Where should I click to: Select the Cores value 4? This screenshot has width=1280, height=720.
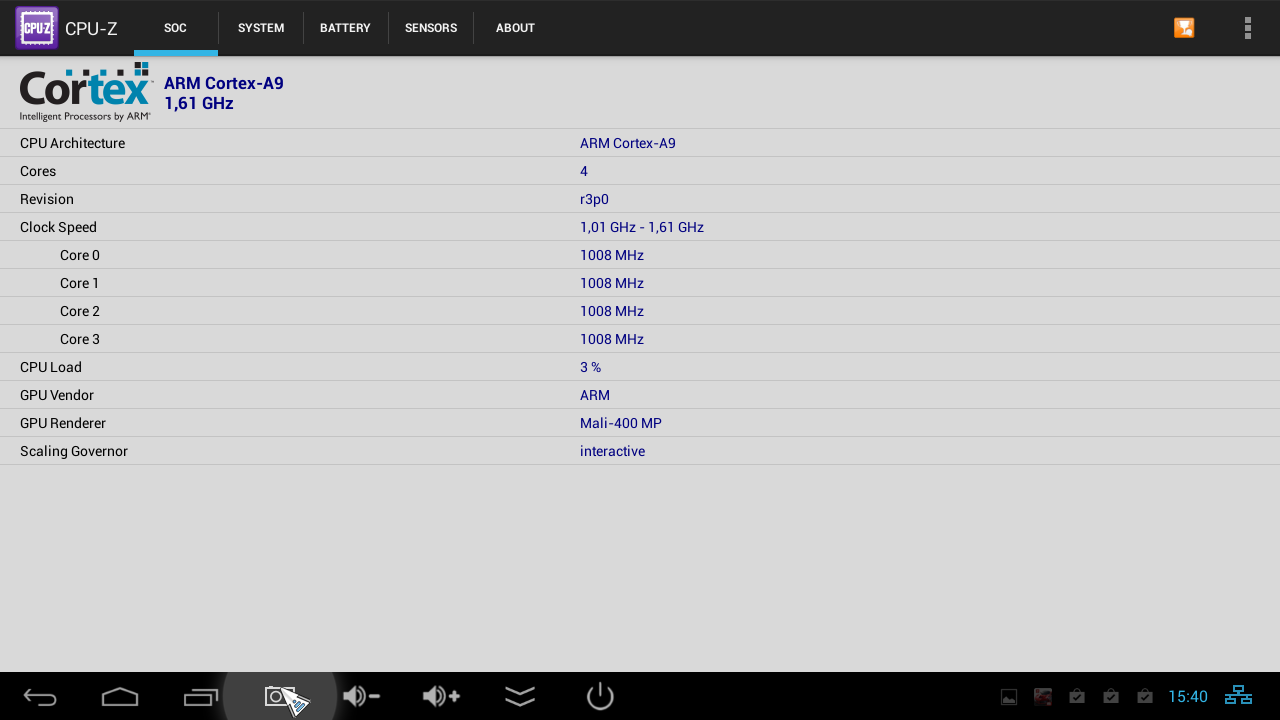584,171
